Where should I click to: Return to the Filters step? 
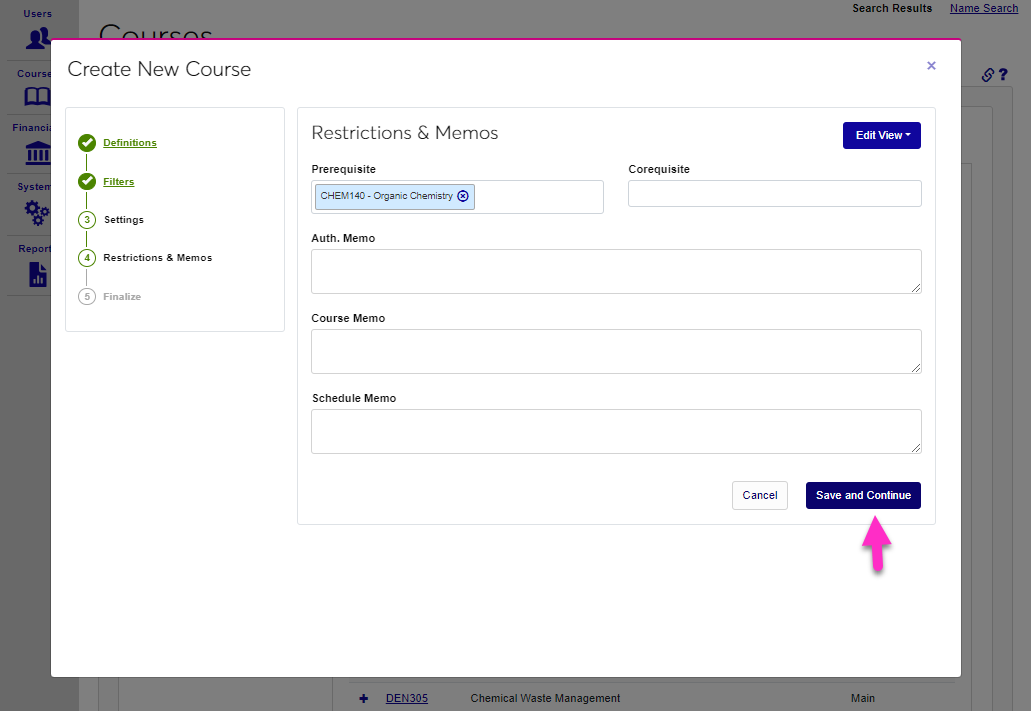click(x=118, y=181)
